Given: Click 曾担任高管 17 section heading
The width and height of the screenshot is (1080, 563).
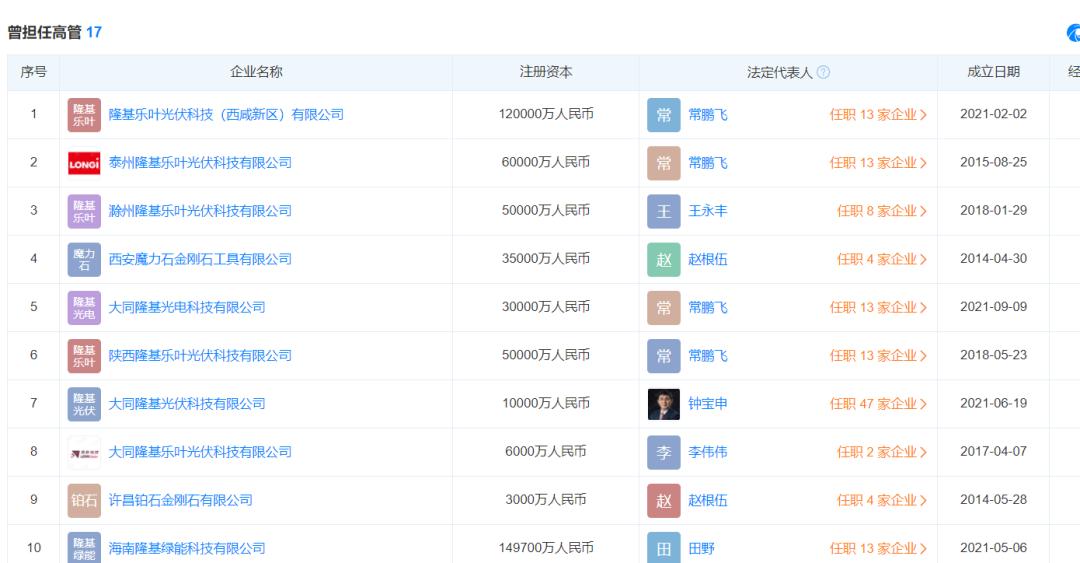Looking at the screenshot, I should coord(54,32).
